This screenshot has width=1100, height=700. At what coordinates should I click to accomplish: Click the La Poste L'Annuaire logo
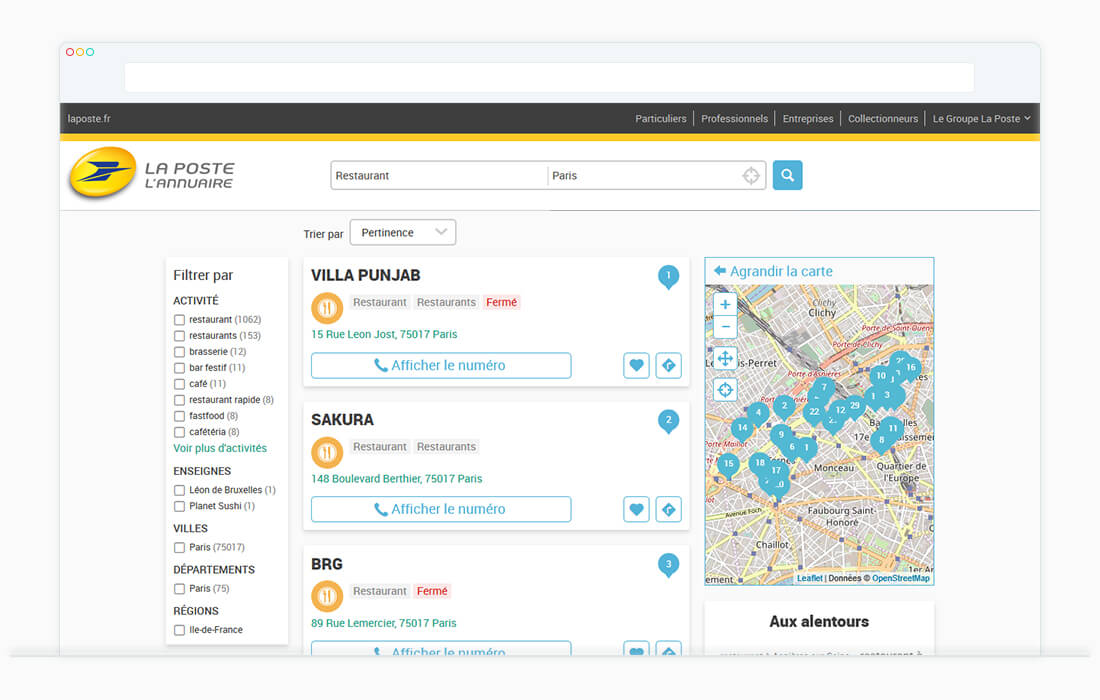[151, 174]
